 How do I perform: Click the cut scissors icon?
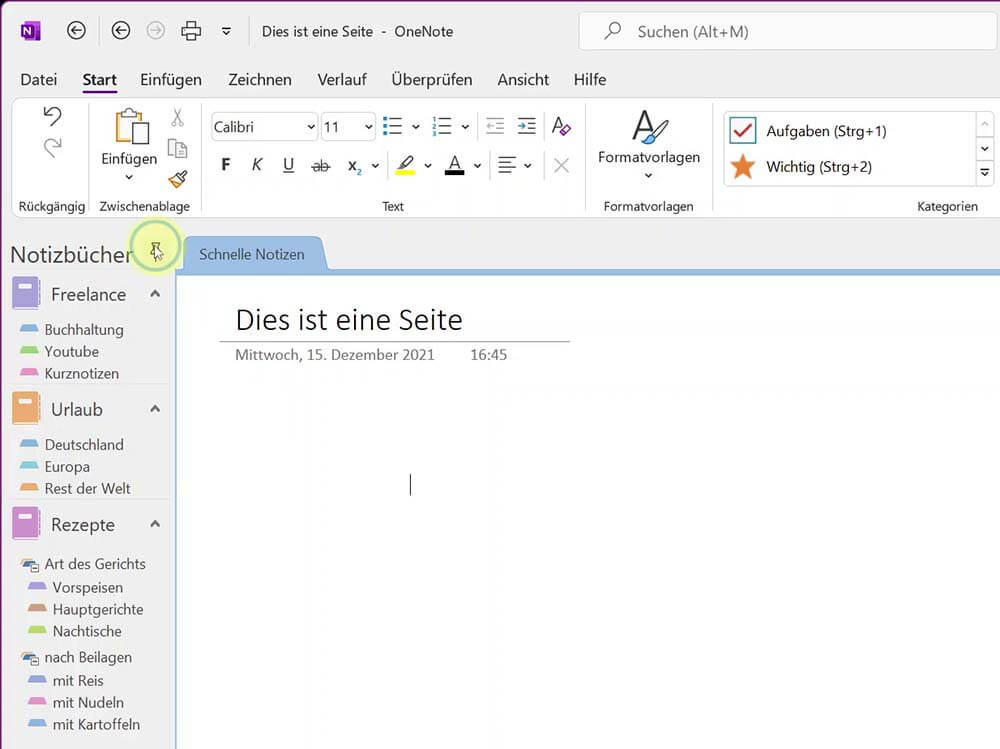(x=177, y=117)
